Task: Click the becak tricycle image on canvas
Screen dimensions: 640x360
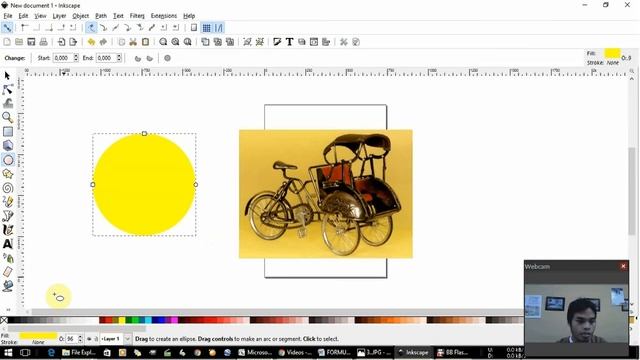Action: pyautogui.click(x=326, y=194)
